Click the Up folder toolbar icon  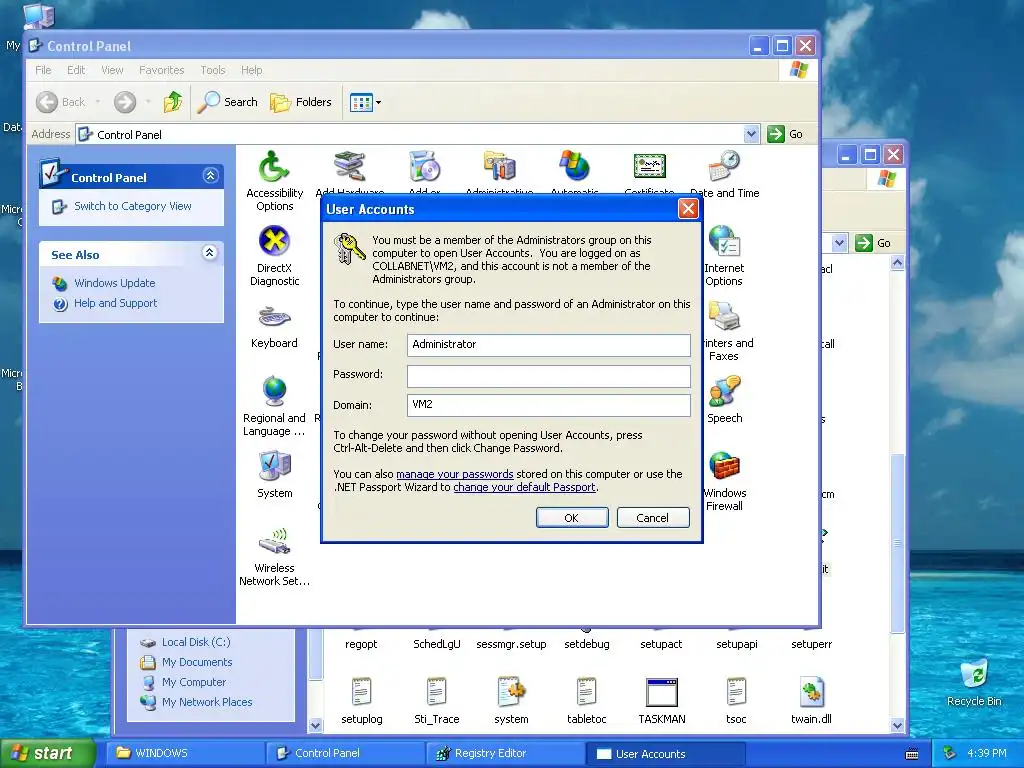(x=173, y=102)
